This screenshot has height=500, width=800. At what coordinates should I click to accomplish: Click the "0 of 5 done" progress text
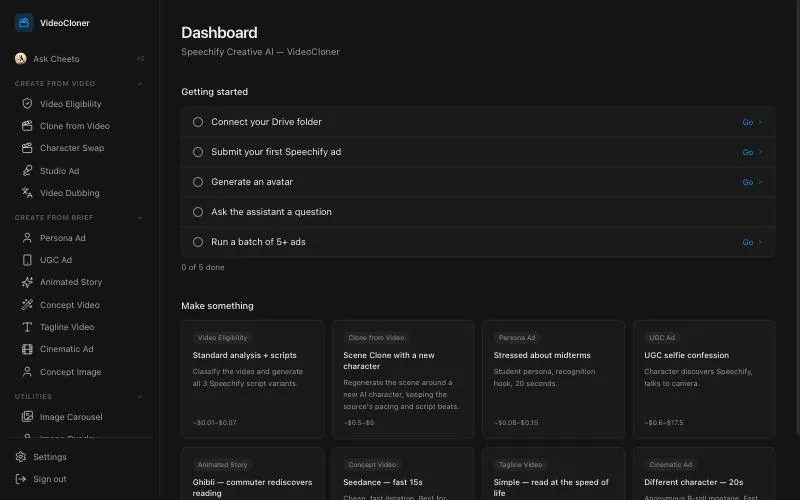pyautogui.click(x=203, y=267)
